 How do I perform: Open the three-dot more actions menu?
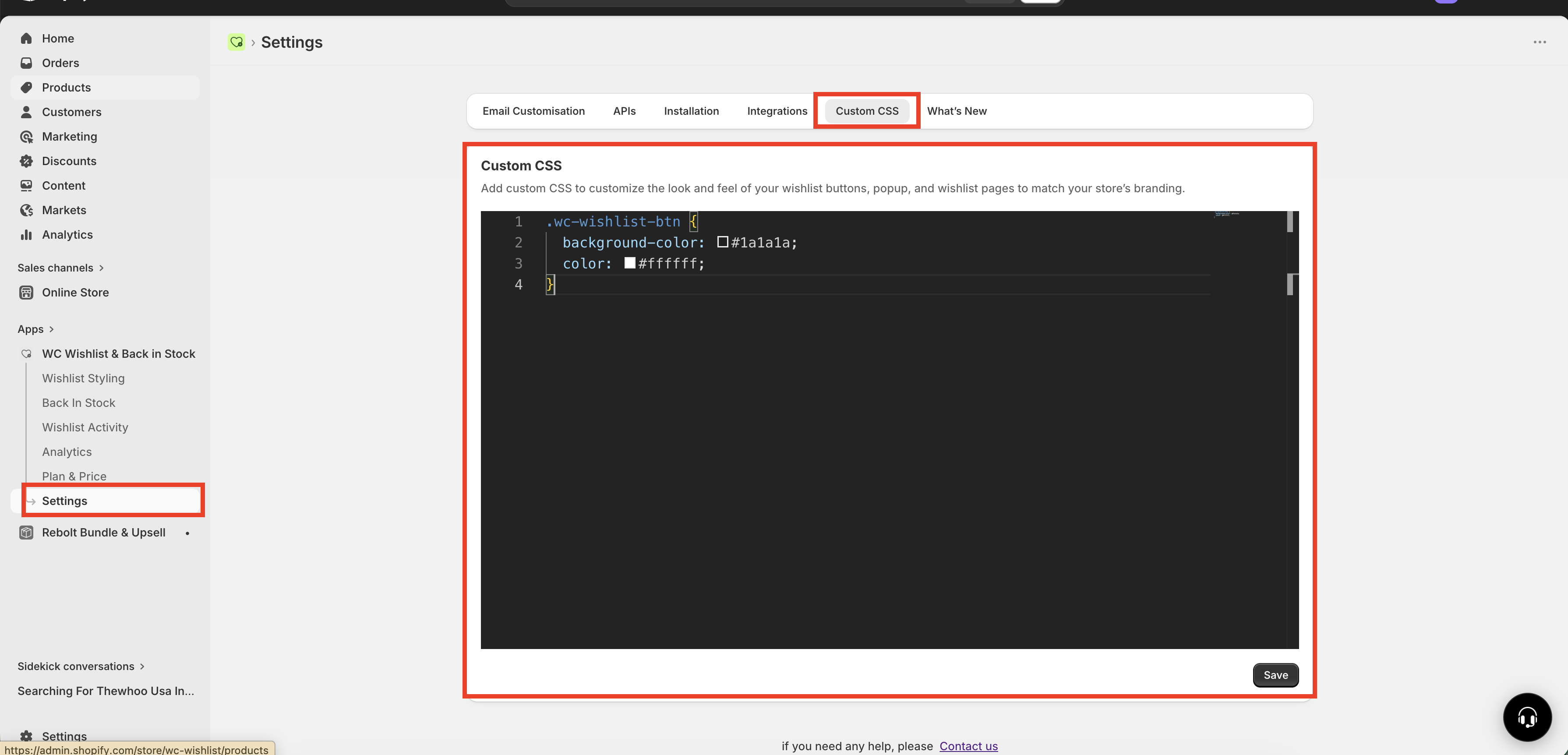pos(1540,42)
